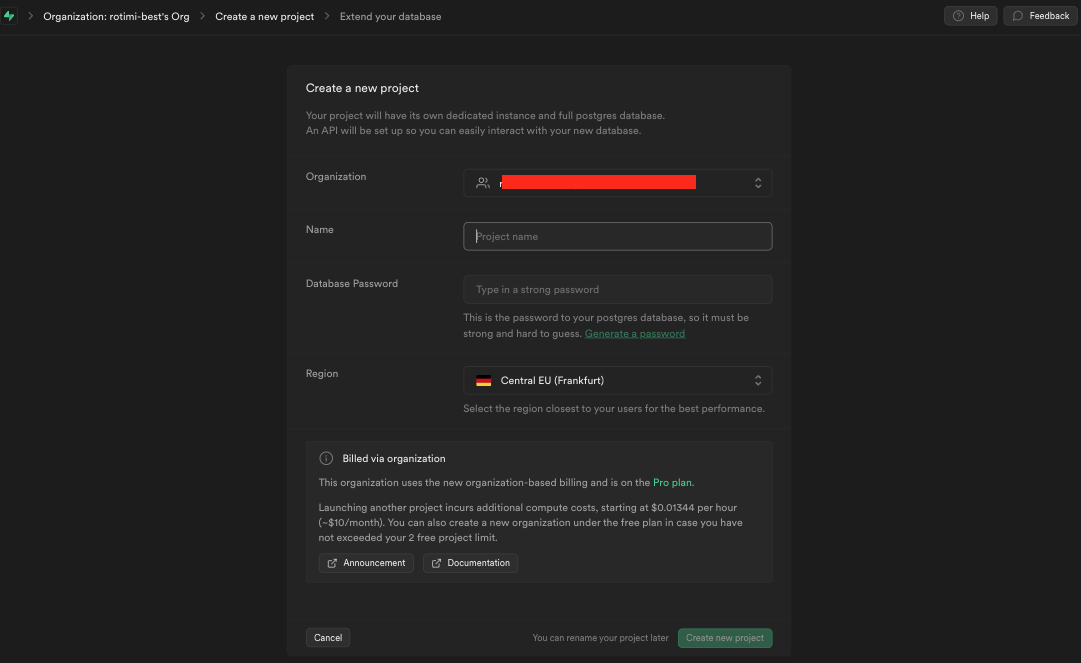Select the Extend your database breadcrumb
The image size is (1081, 663).
pos(390,16)
